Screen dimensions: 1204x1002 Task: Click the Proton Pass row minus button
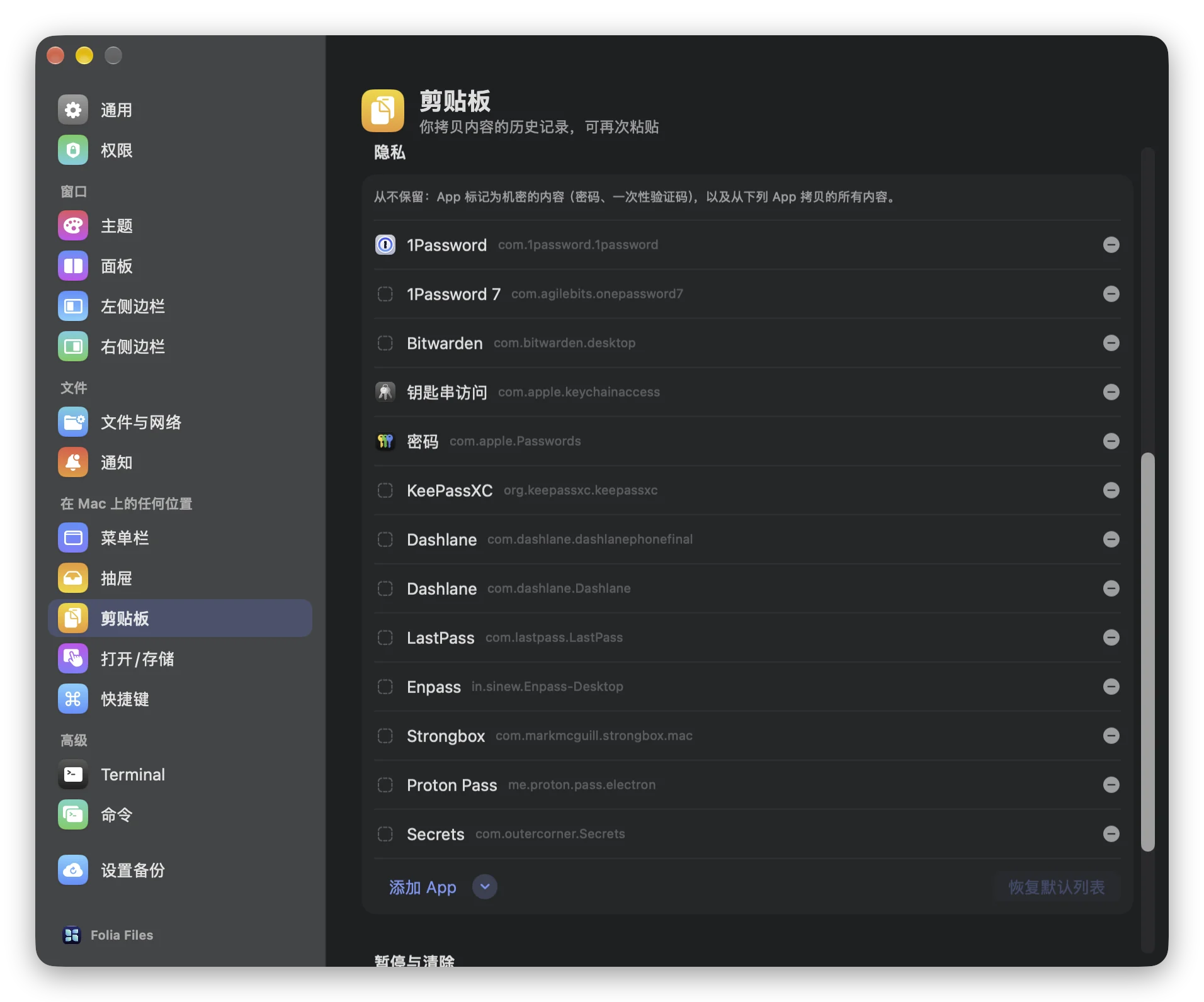pos(1111,785)
